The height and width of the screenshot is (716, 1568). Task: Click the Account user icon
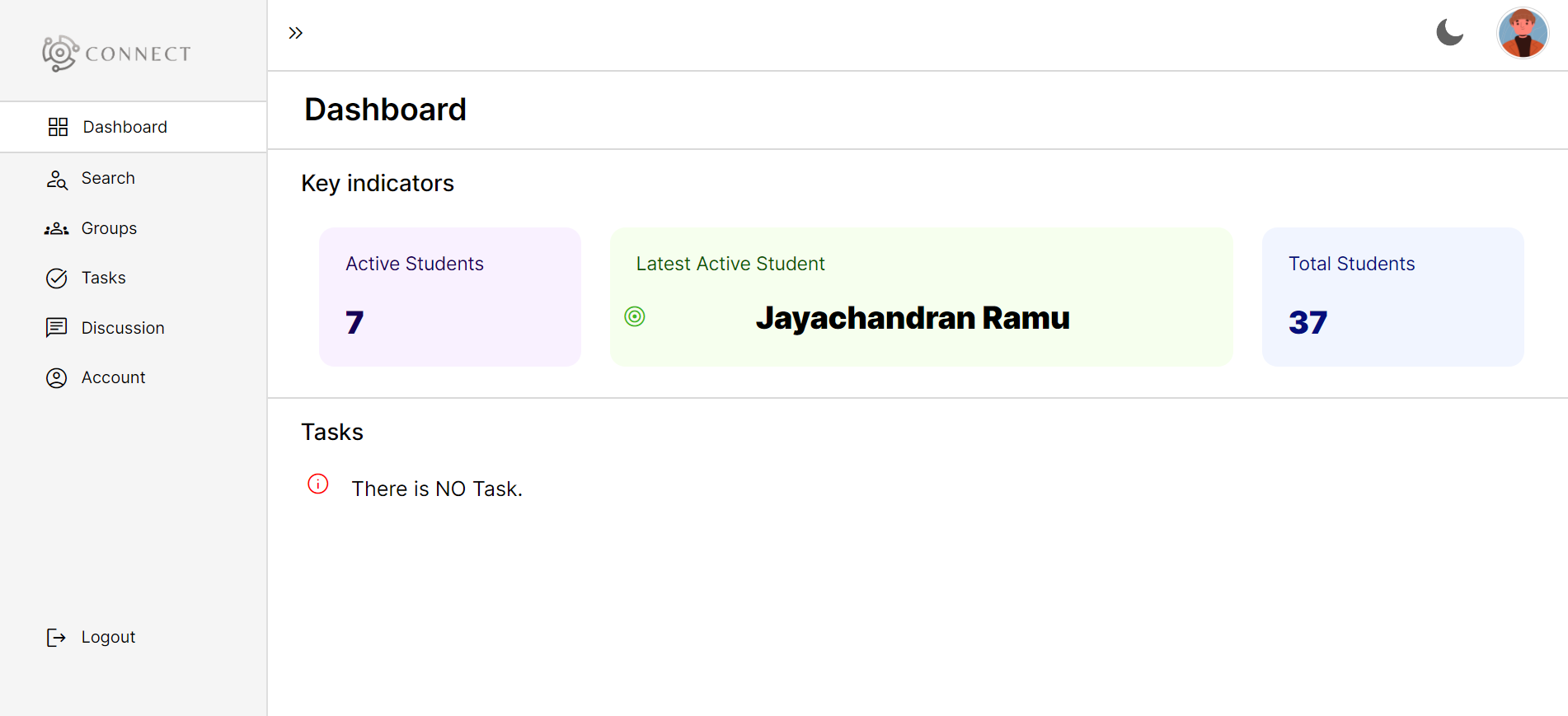coord(57,378)
